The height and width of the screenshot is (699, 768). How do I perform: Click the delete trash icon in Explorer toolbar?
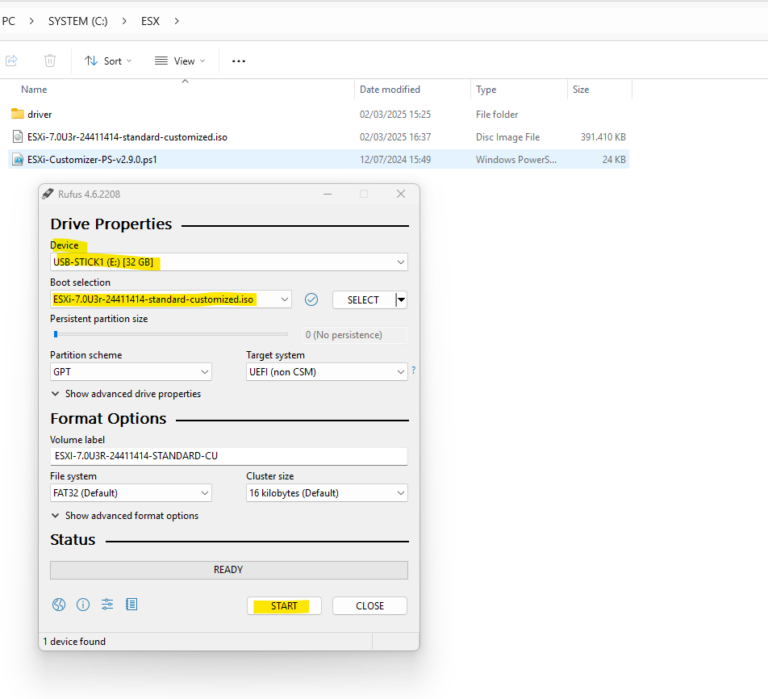click(50, 61)
